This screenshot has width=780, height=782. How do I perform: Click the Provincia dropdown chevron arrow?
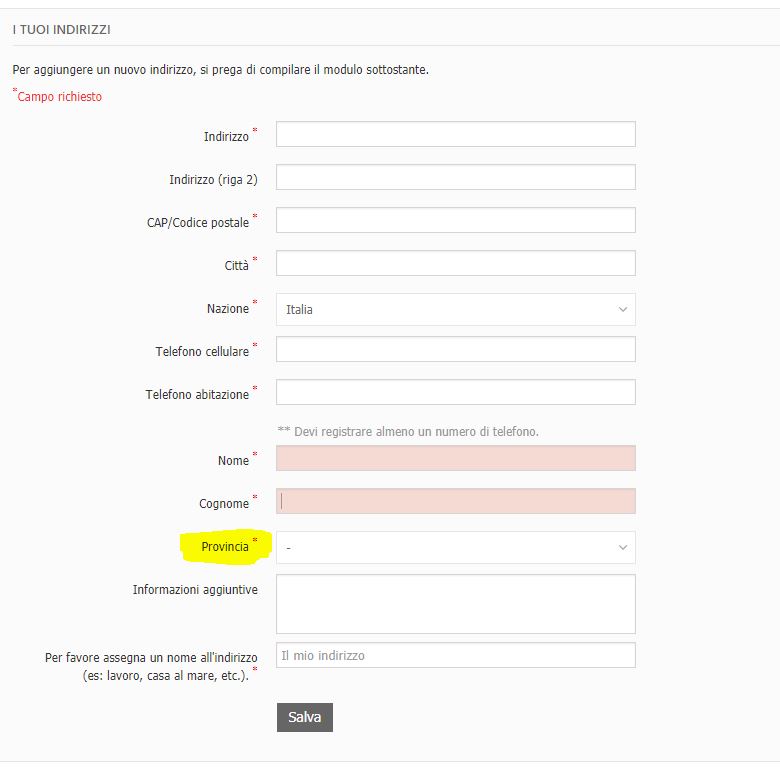pyautogui.click(x=623, y=548)
